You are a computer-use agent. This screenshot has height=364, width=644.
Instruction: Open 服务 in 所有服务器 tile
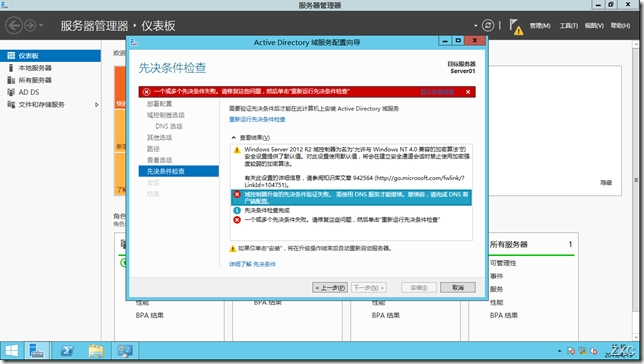(497, 289)
